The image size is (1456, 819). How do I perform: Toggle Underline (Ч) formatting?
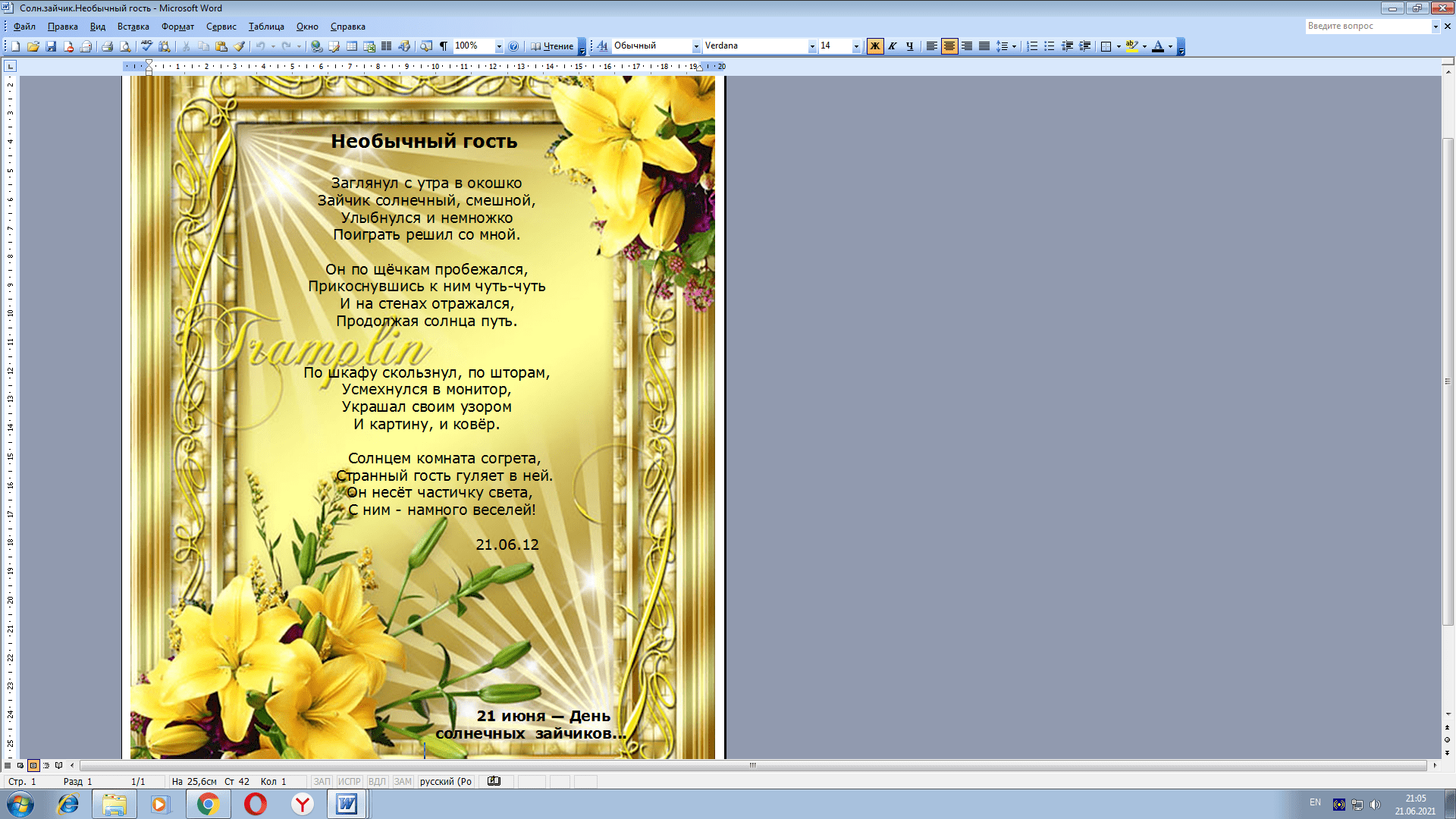coord(910,46)
